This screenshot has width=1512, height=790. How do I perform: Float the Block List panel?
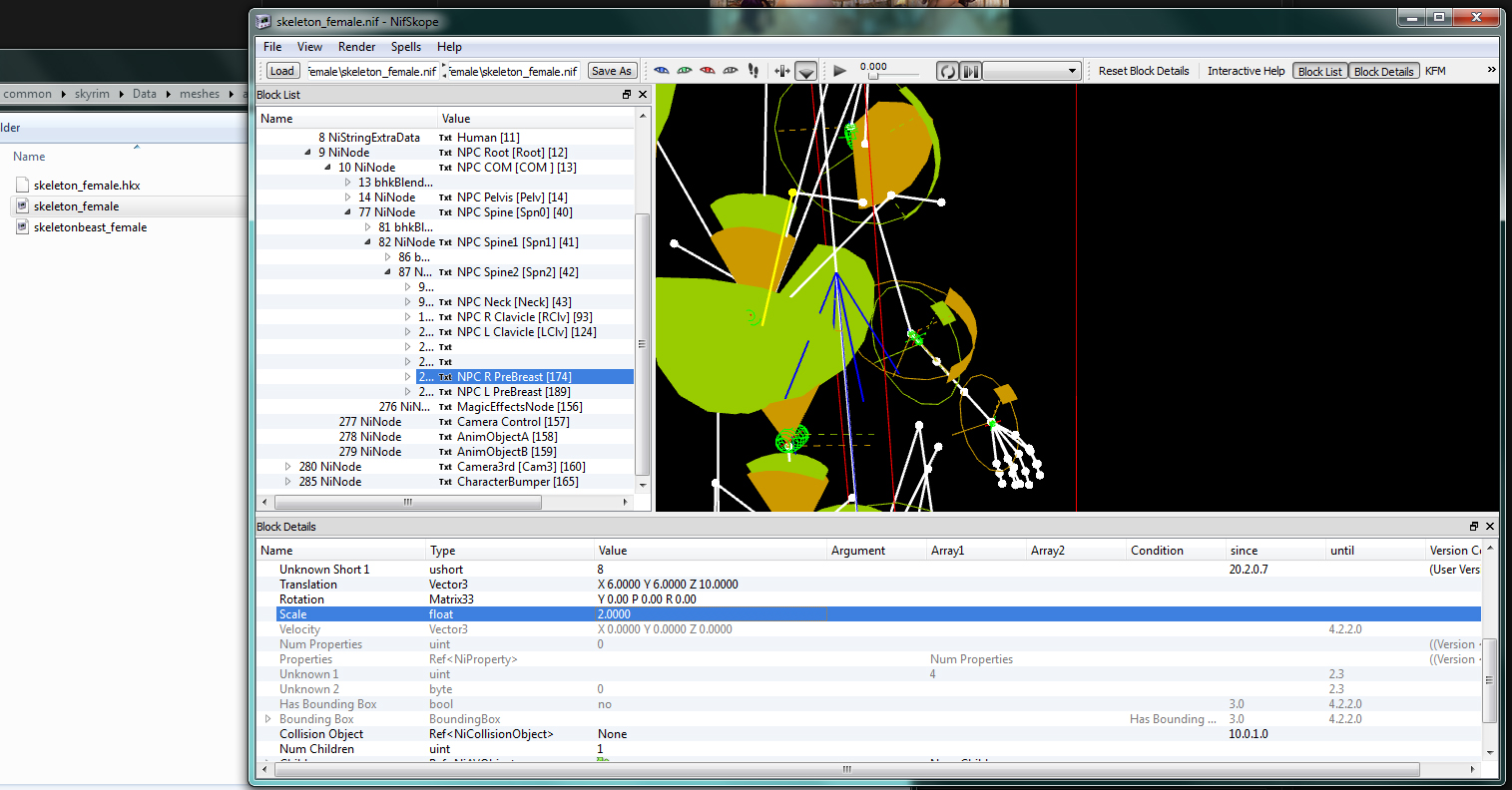(627, 95)
